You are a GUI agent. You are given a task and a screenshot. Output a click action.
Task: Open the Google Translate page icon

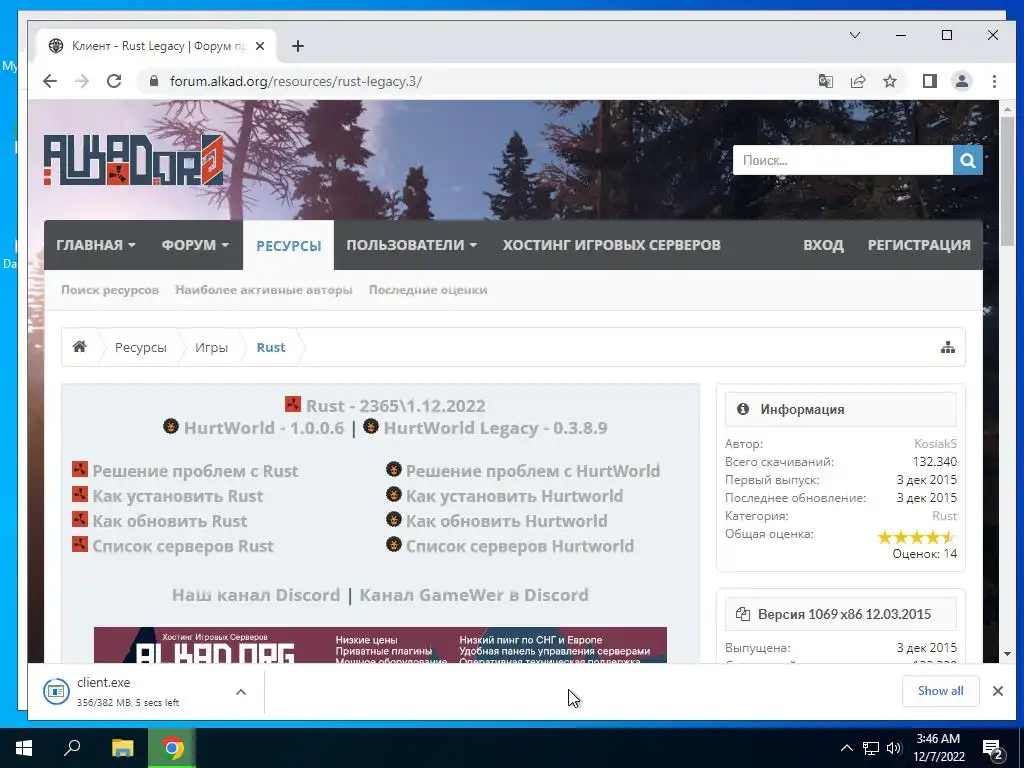tap(825, 82)
